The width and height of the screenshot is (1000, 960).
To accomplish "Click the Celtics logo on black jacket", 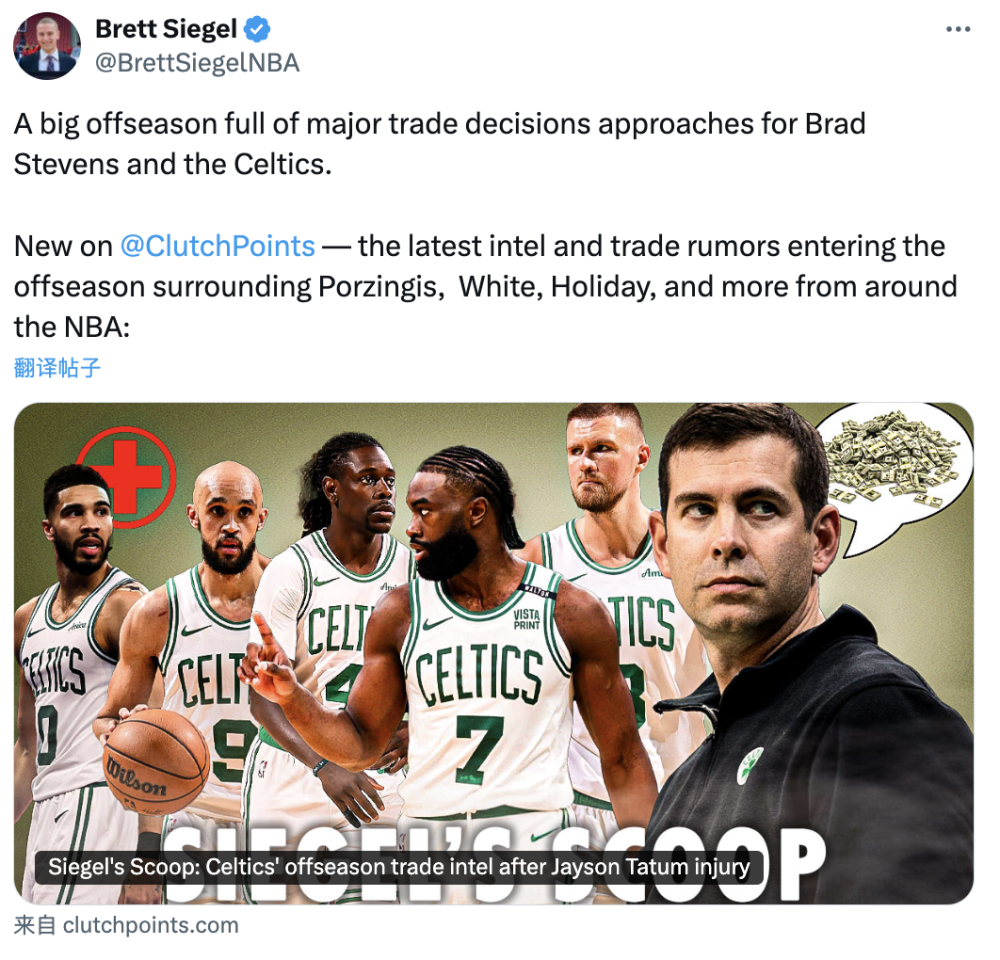I will (x=751, y=765).
